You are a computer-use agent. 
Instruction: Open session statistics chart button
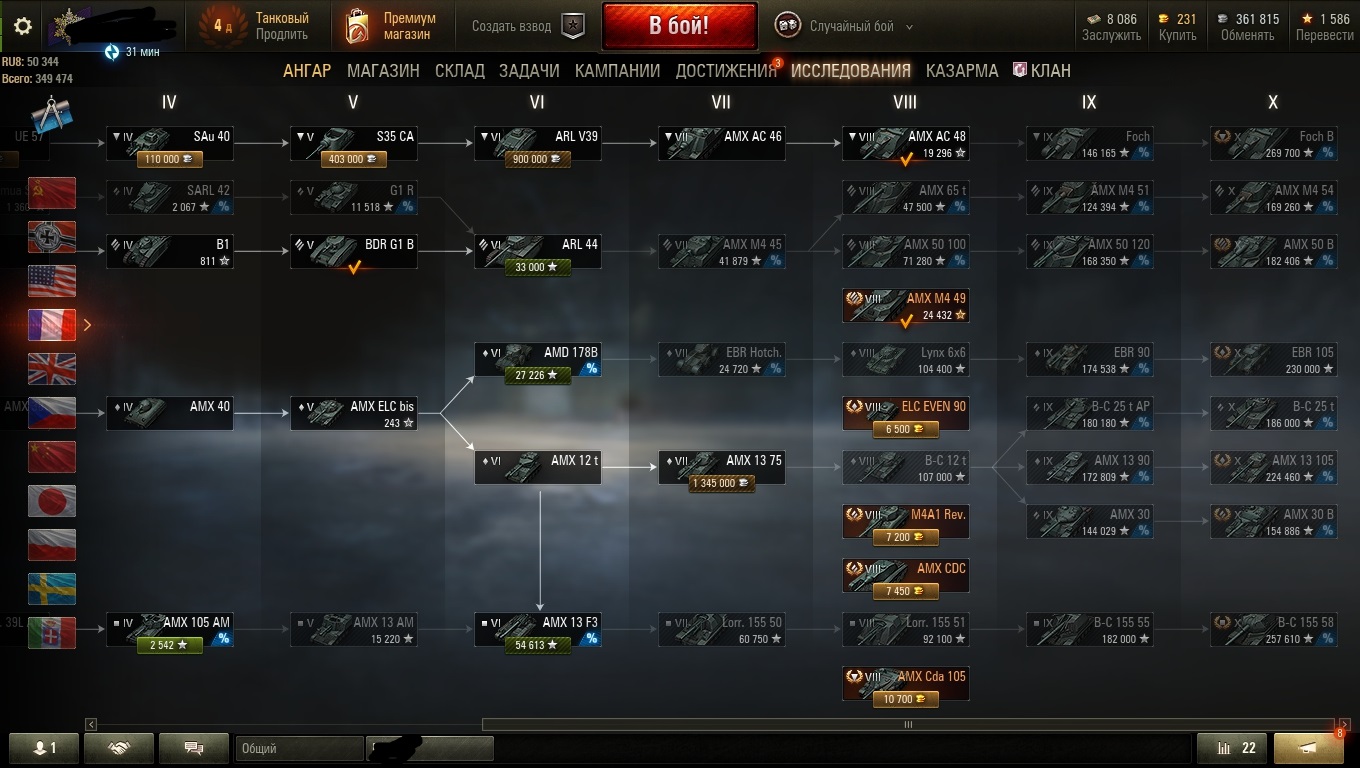[1231, 748]
